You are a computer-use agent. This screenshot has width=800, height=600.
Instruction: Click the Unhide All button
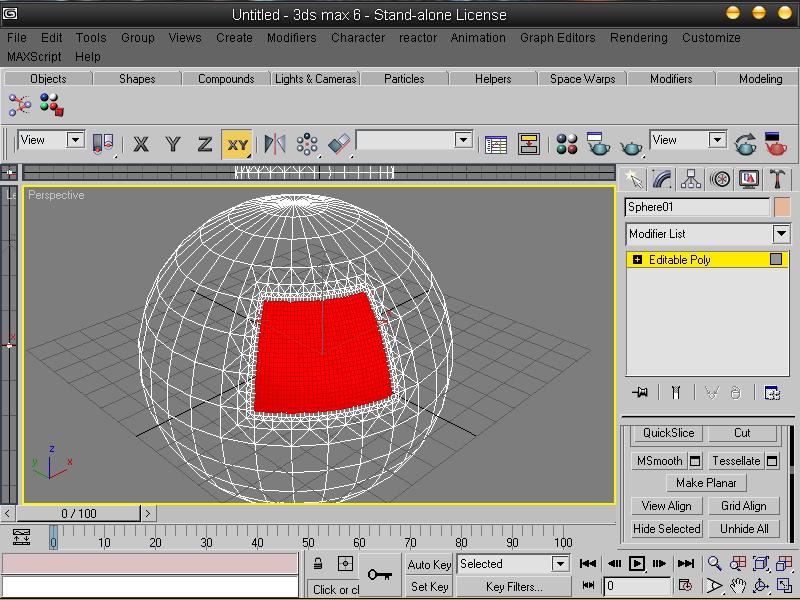[744, 529]
